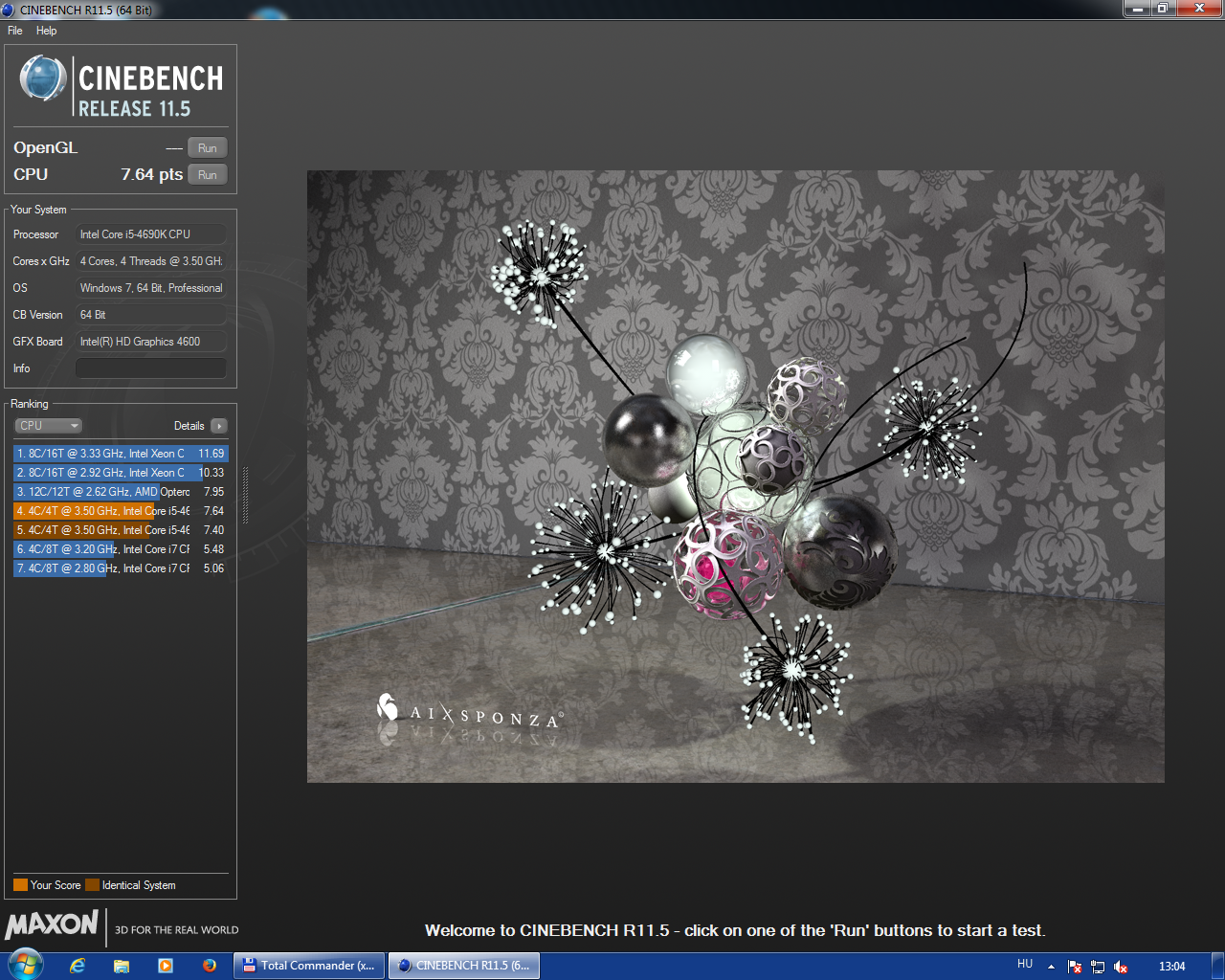Click the HU language indicator
The image size is (1225, 980).
click(x=1025, y=965)
